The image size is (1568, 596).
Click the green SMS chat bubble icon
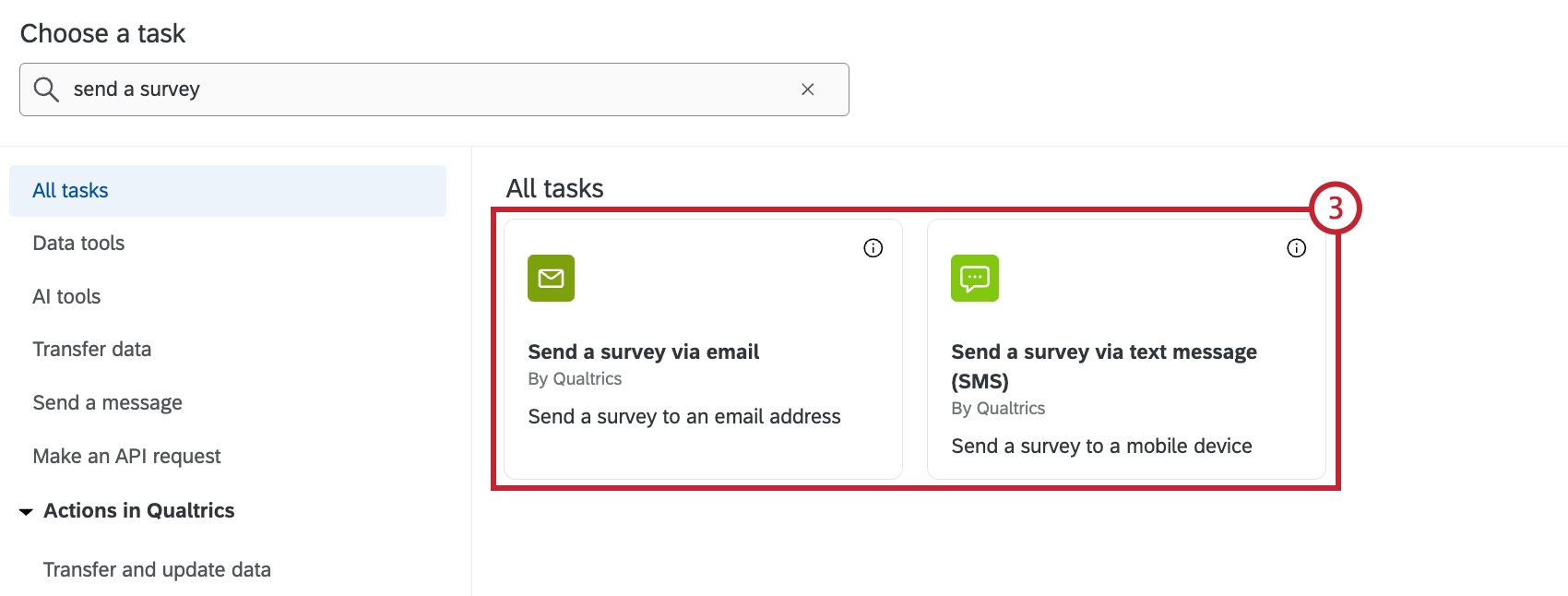[x=974, y=278]
